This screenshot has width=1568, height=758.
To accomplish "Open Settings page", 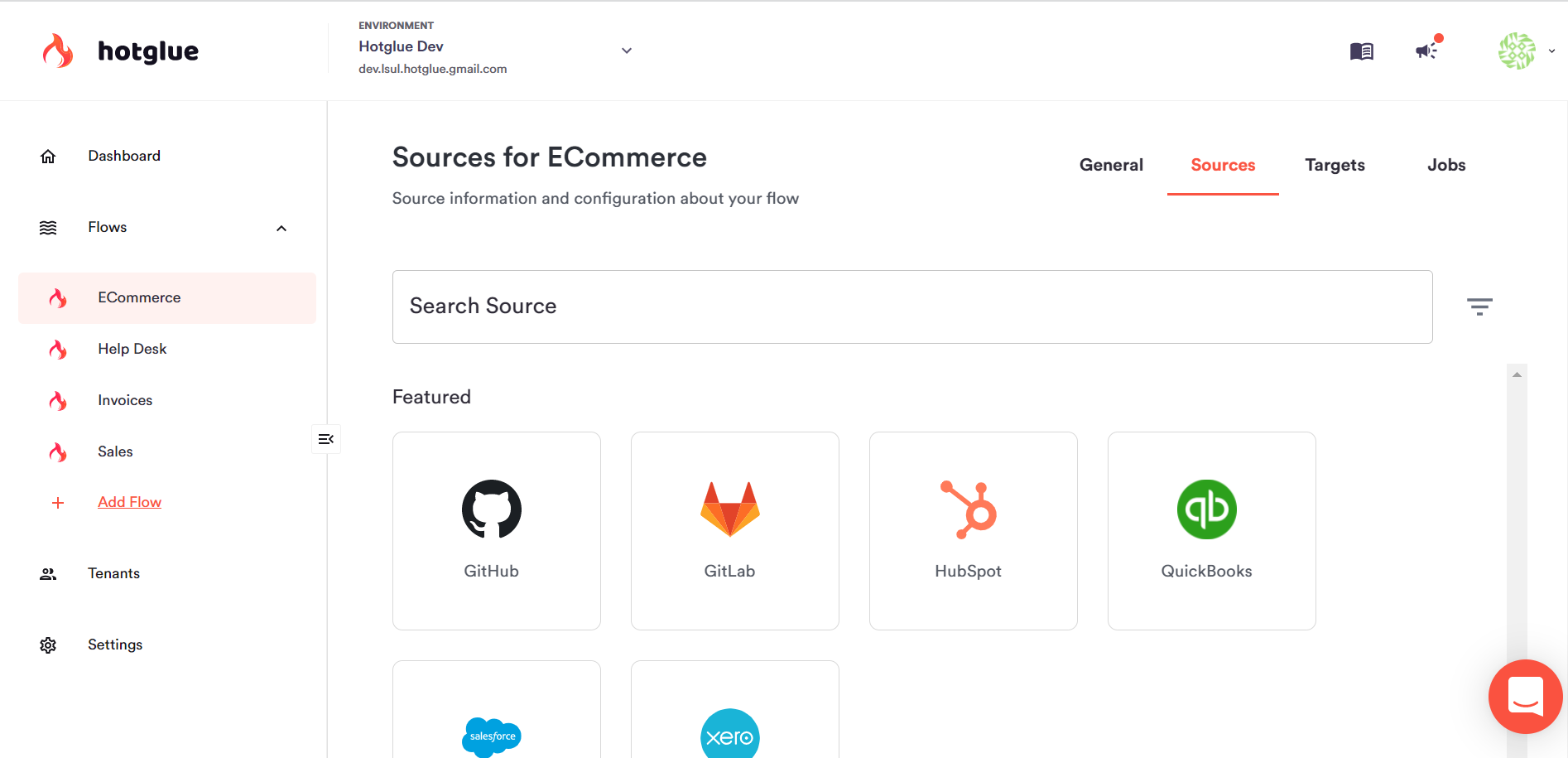I will point(115,645).
